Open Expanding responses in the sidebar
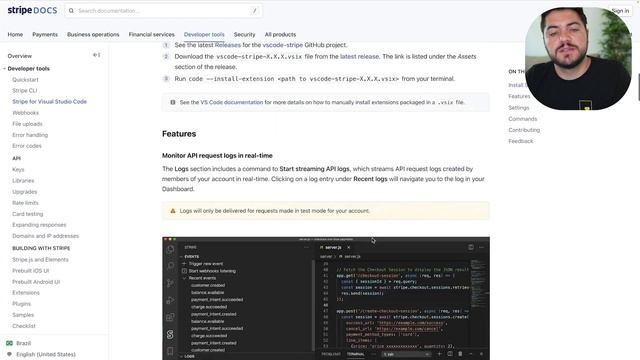The height and width of the screenshot is (360, 640). click(39, 225)
